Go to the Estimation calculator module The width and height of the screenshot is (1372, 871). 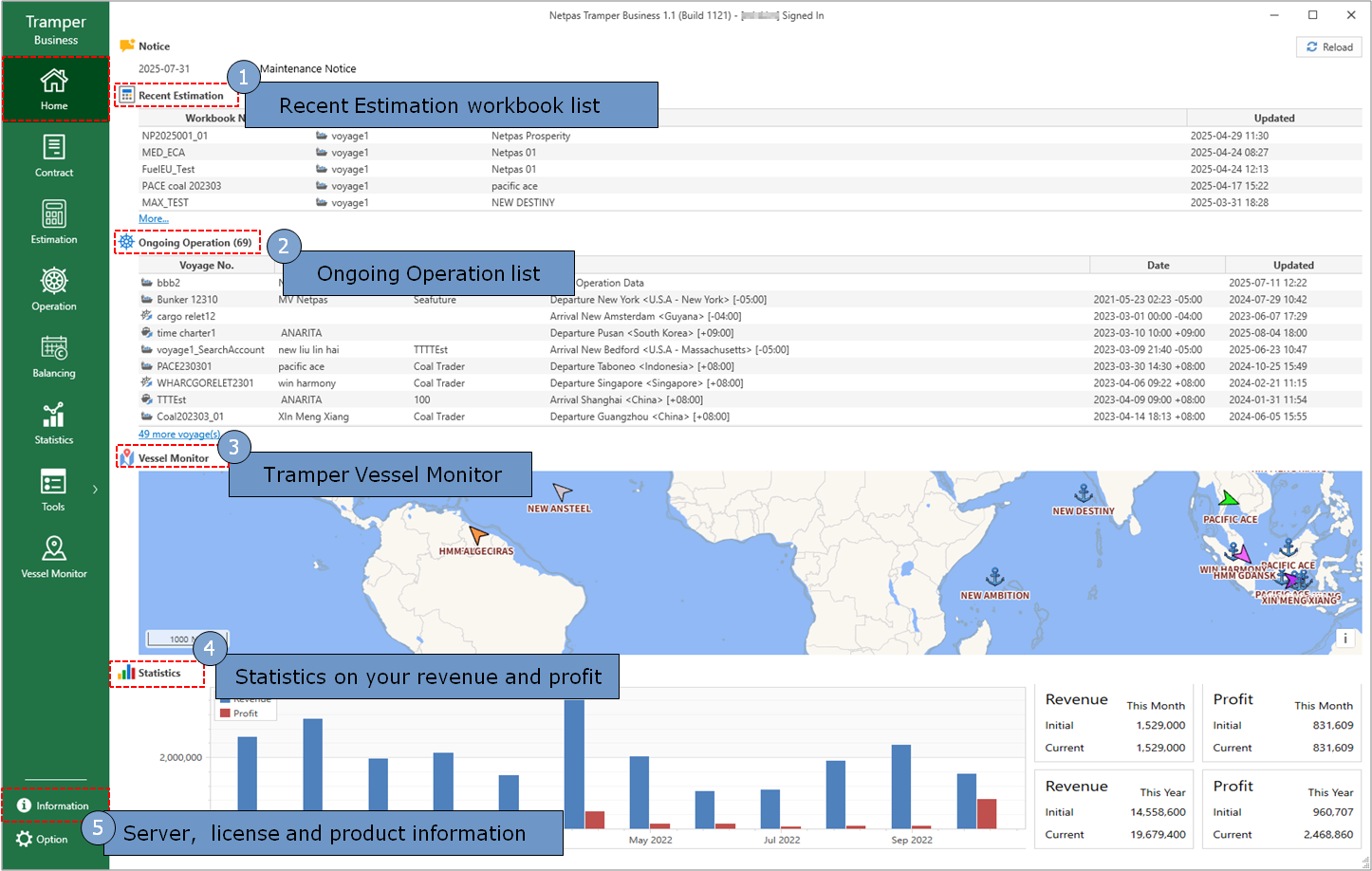point(54,222)
